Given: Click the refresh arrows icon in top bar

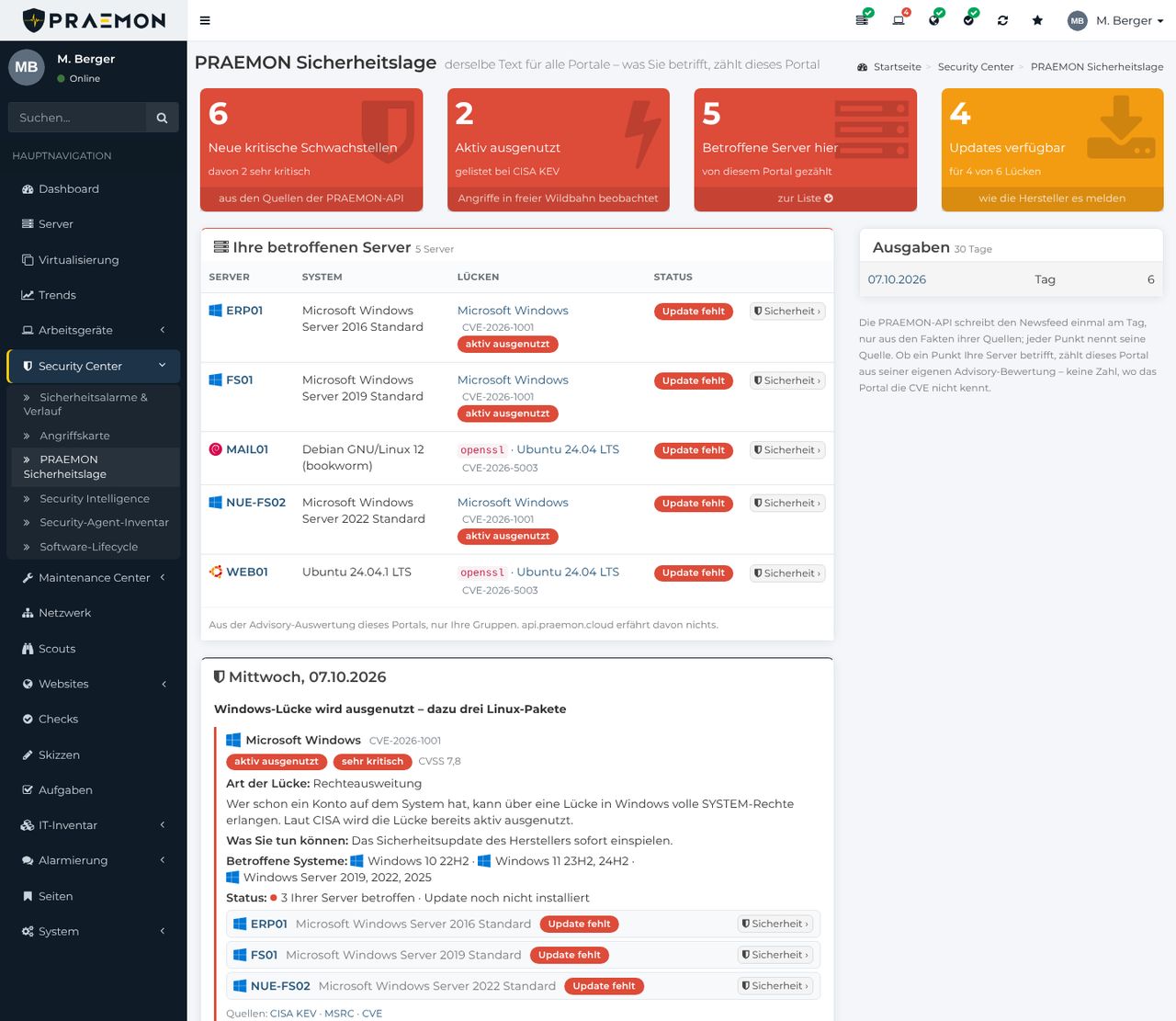Looking at the screenshot, I should tap(1002, 20).
